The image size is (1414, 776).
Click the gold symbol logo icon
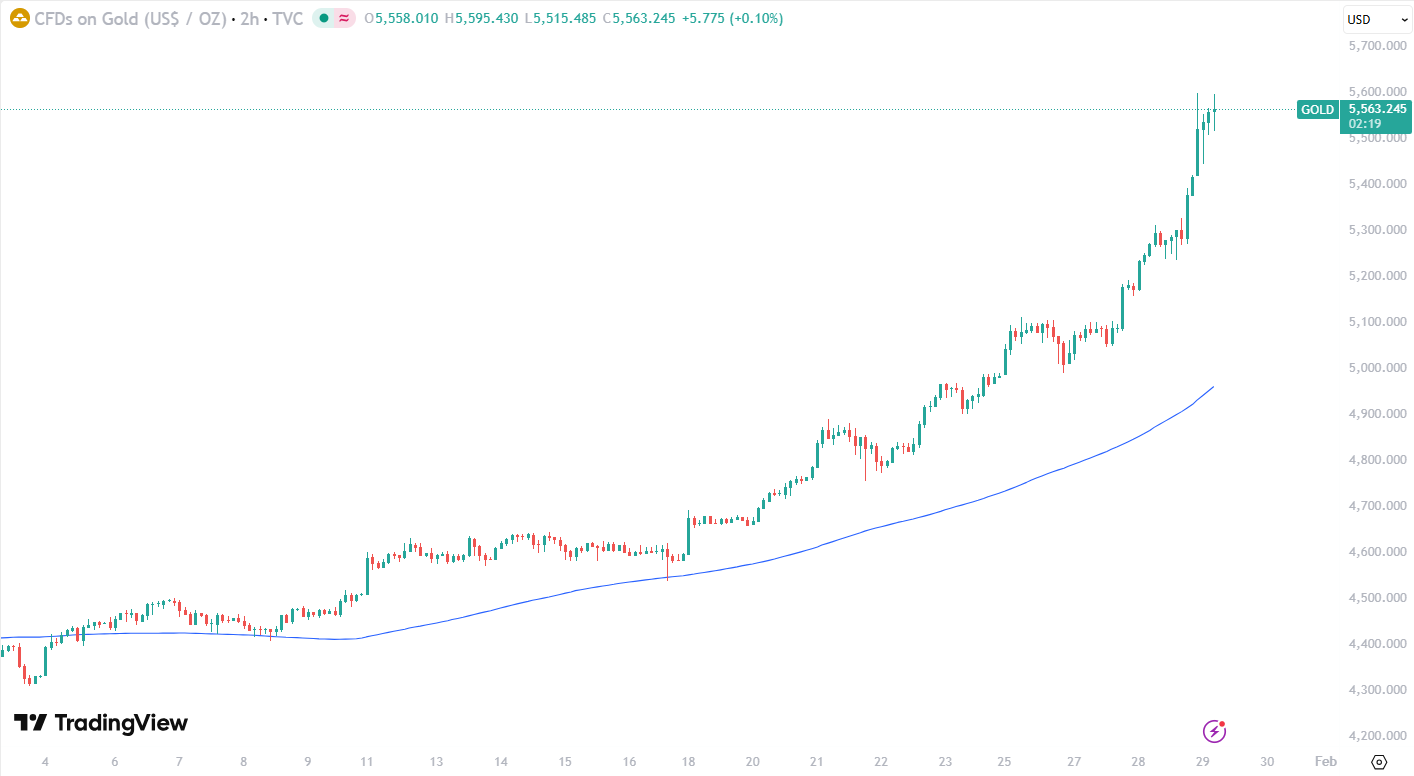coord(19,18)
